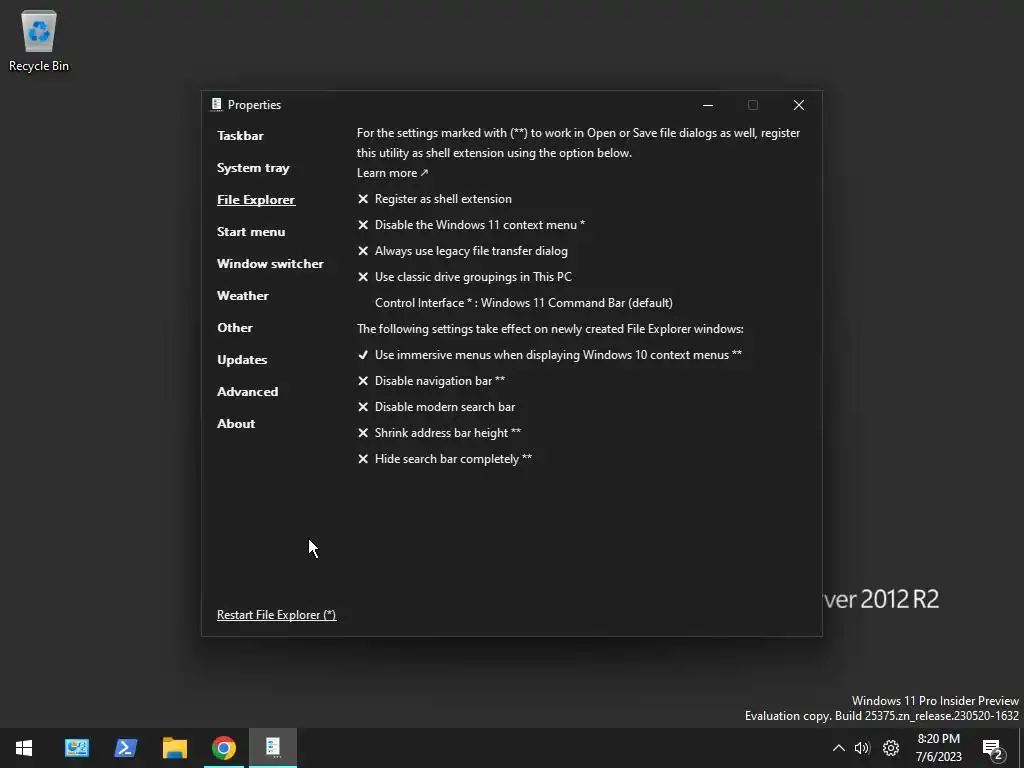1024x768 pixels.
Task: Open Google Chrome from the taskbar
Action: [223, 748]
